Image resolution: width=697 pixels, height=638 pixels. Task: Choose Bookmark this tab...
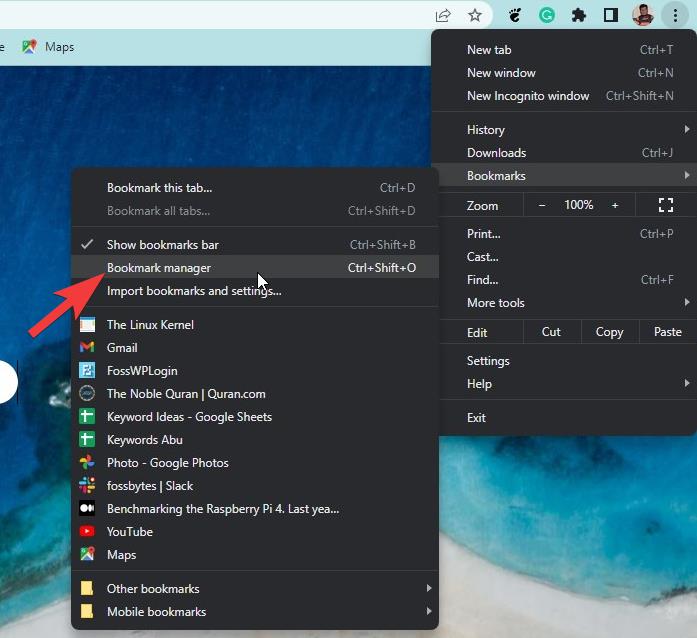tap(255, 188)
